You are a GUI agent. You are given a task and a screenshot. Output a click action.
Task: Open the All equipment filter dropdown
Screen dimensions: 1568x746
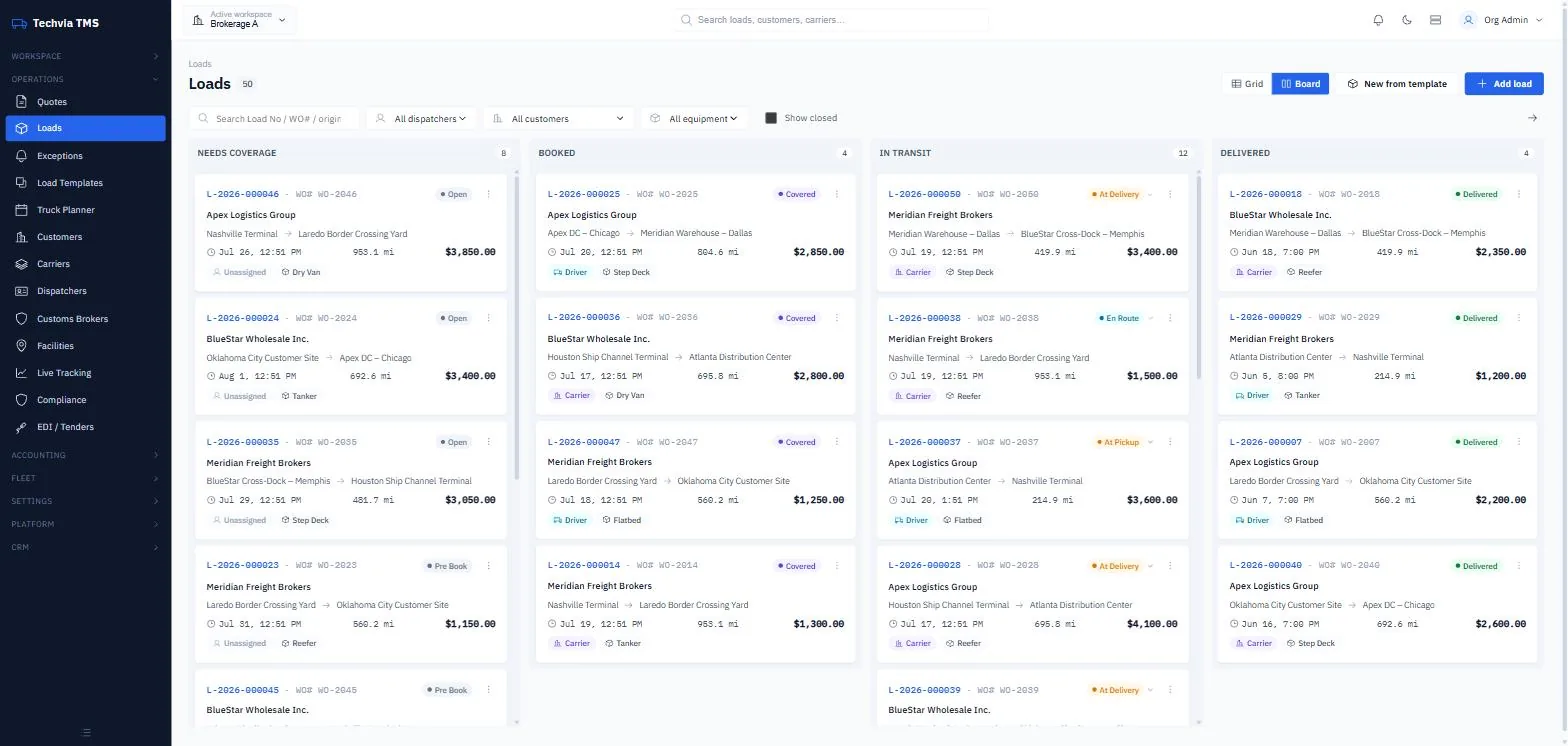tap(695, 119)
